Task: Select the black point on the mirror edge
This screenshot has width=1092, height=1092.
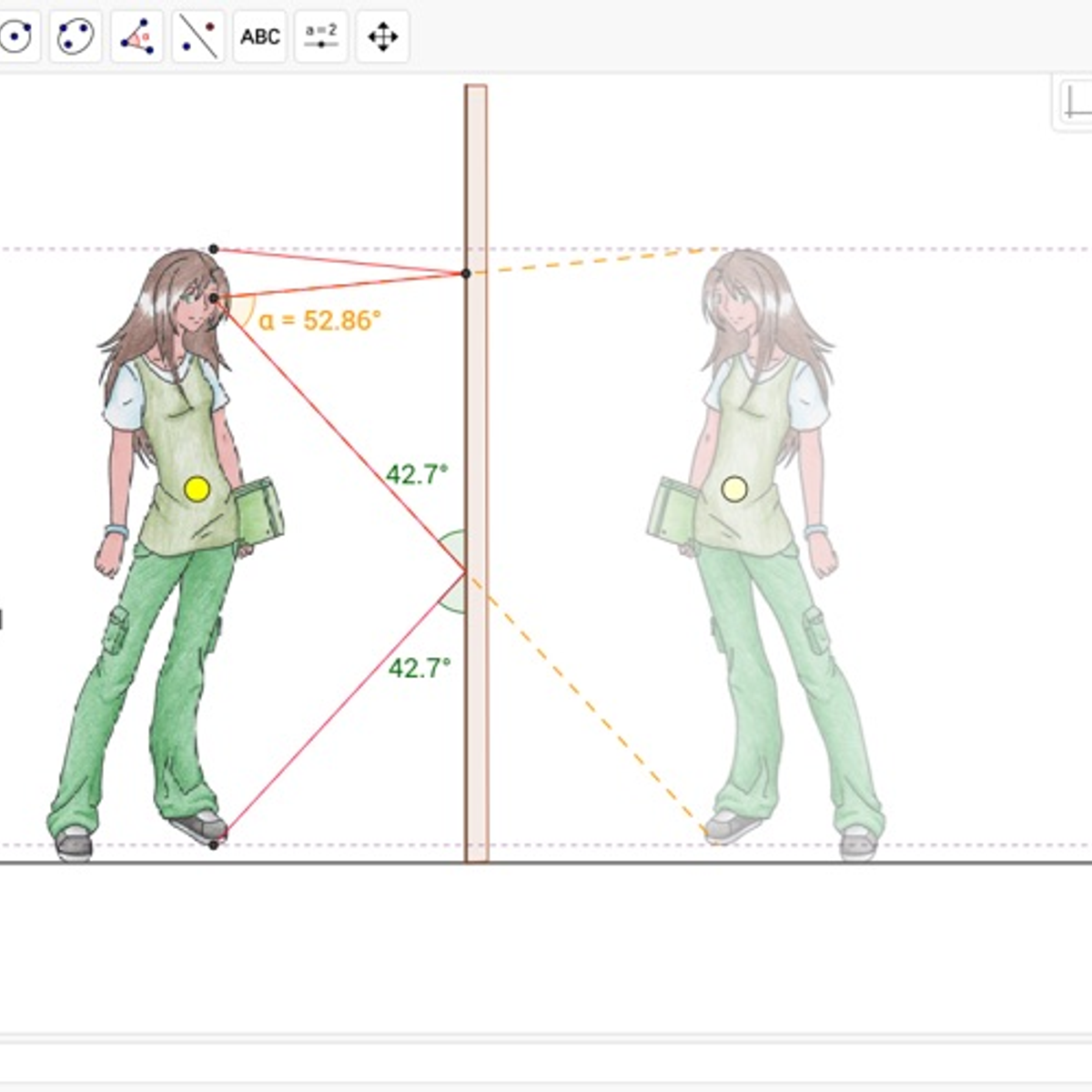Action: click(466, 273)
